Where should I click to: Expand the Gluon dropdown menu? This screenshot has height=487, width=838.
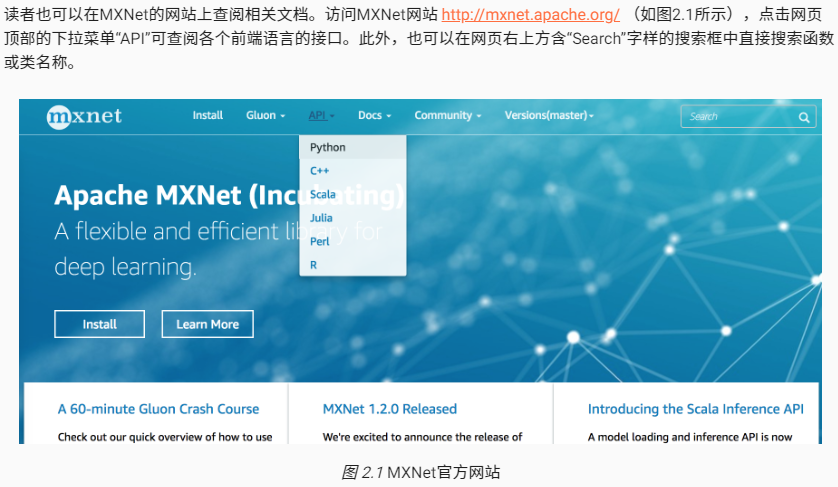[266, 115]
